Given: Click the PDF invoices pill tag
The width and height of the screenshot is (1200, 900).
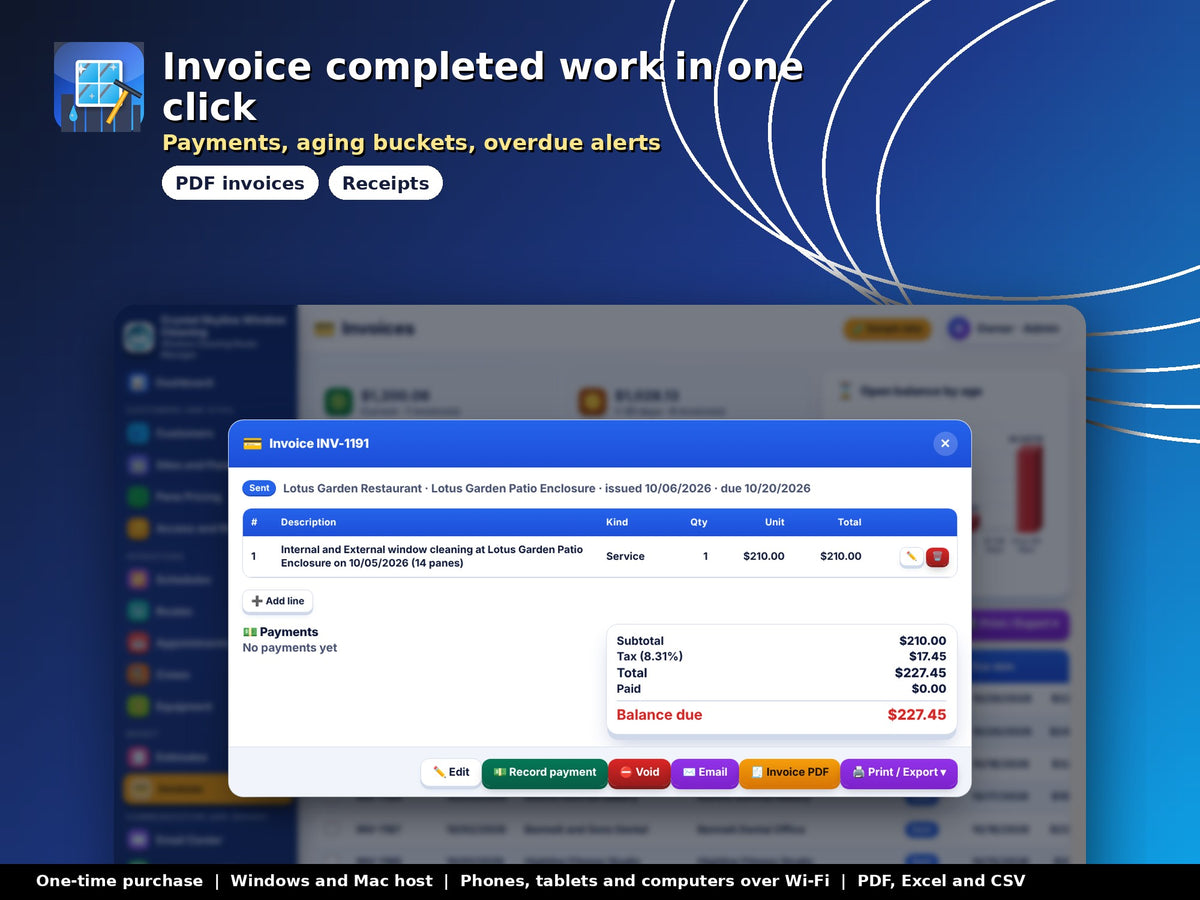Looking at the screenshot, I should pos(240,183).
